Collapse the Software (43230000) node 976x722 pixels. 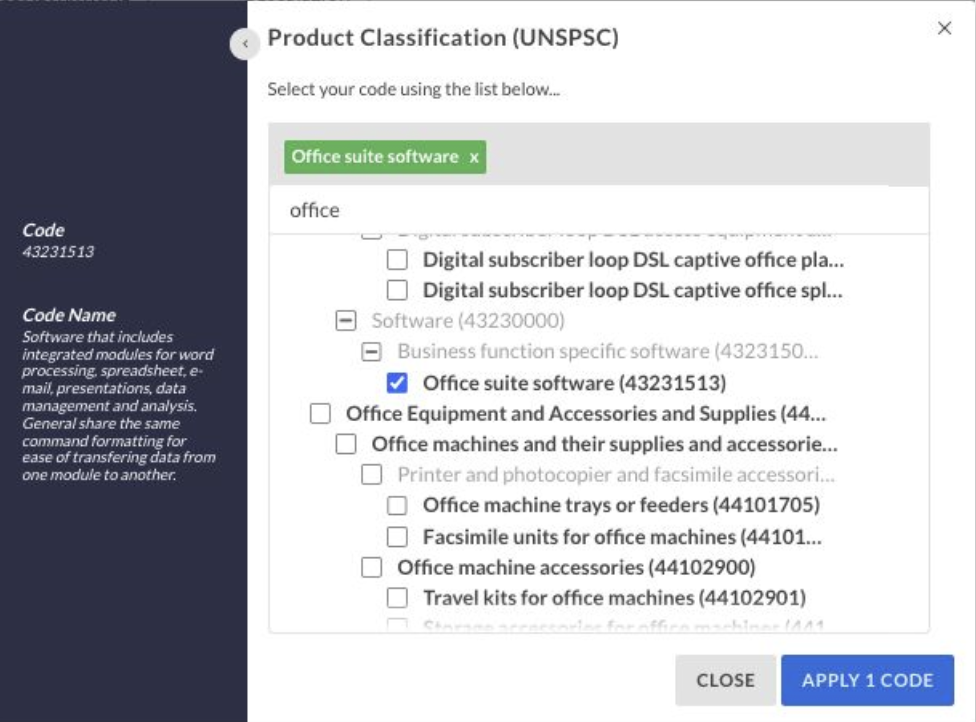point(346,322)
